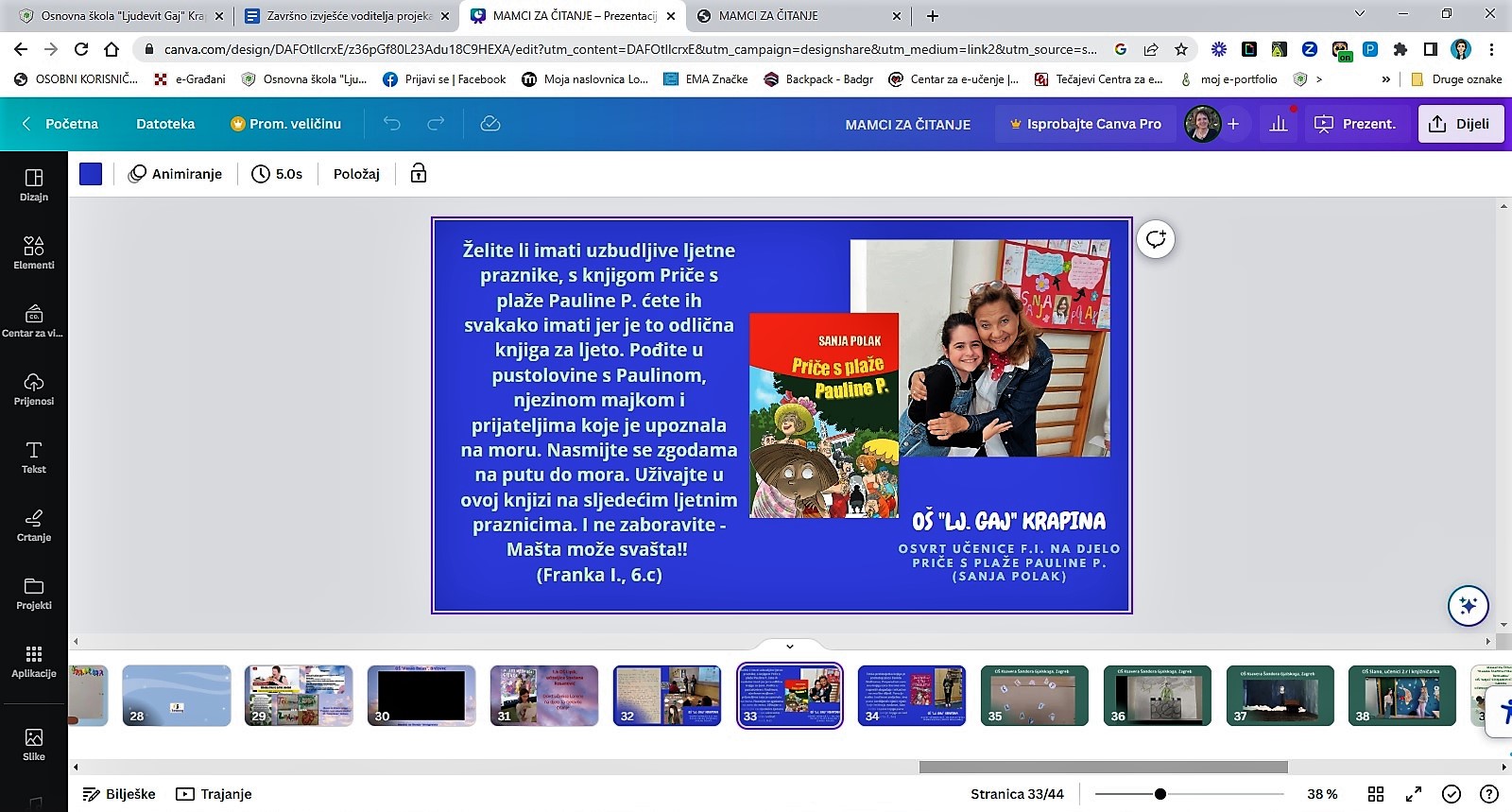Add a comment with speech bubble icon
Viewport: 1512px width, 812px height.
[1156, 239]
